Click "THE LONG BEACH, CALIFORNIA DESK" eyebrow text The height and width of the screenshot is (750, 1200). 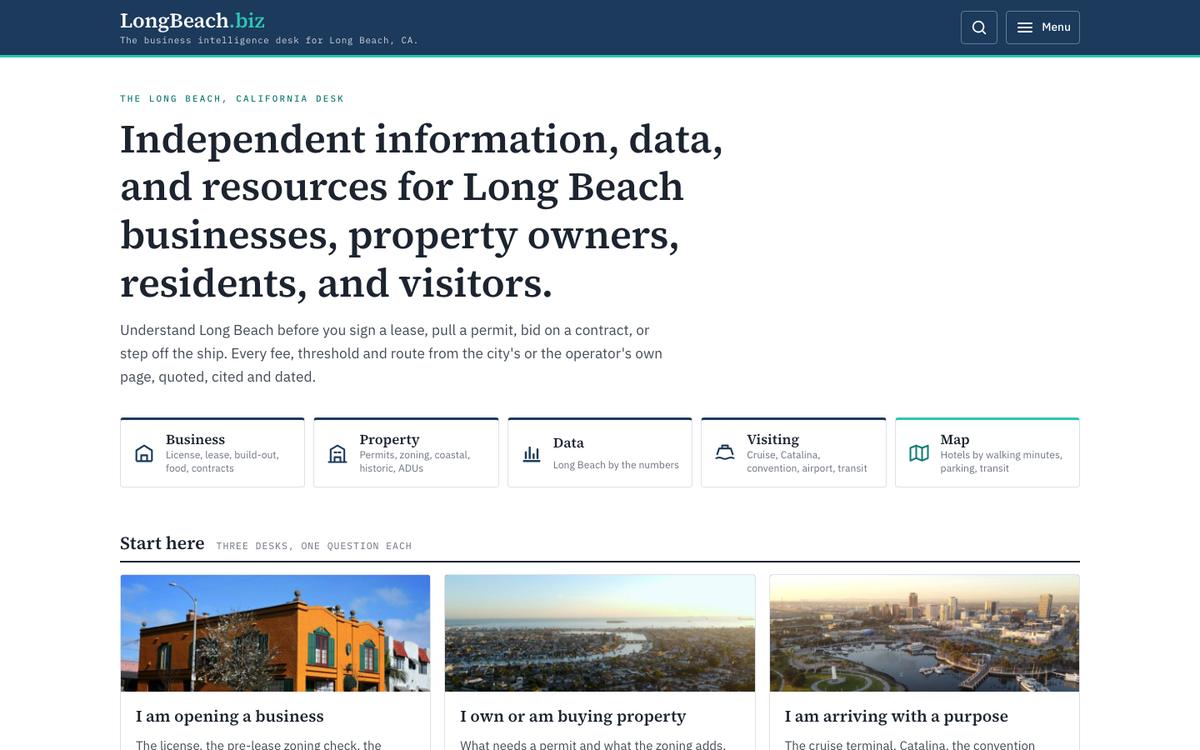pyautogui.click(x=232, y=99)
